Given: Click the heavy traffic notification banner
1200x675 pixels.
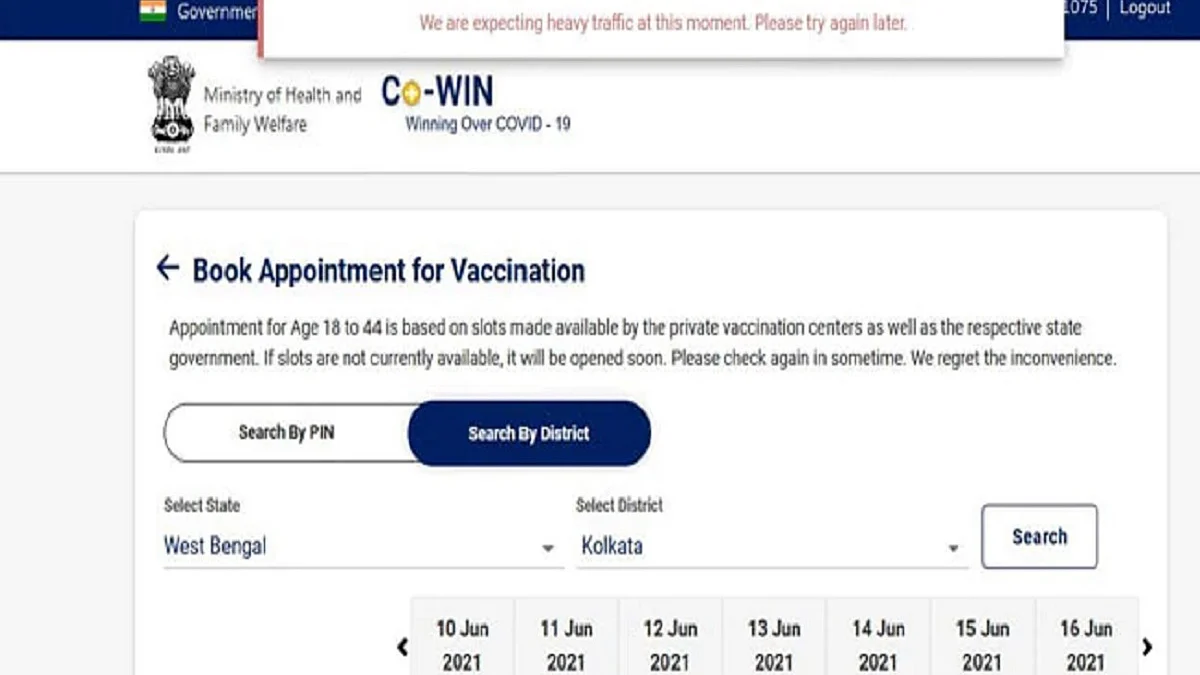Looking at the screenshot, I should (662, 24).
